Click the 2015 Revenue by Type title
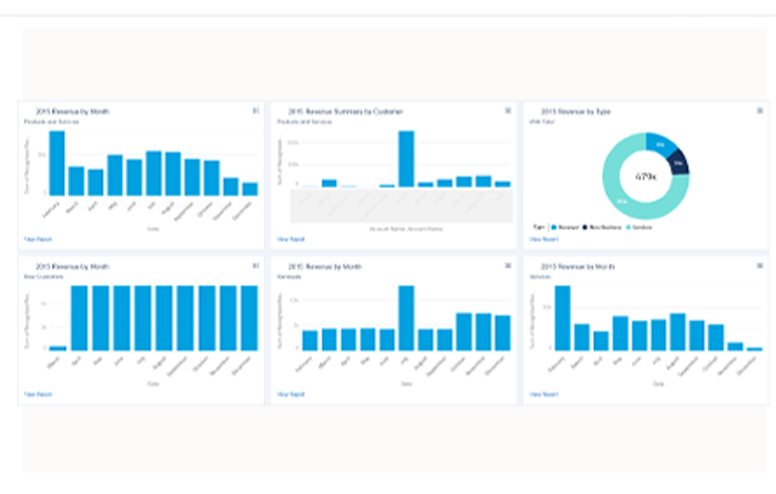This screenshot has height=494, width=776. pos(576,111)
